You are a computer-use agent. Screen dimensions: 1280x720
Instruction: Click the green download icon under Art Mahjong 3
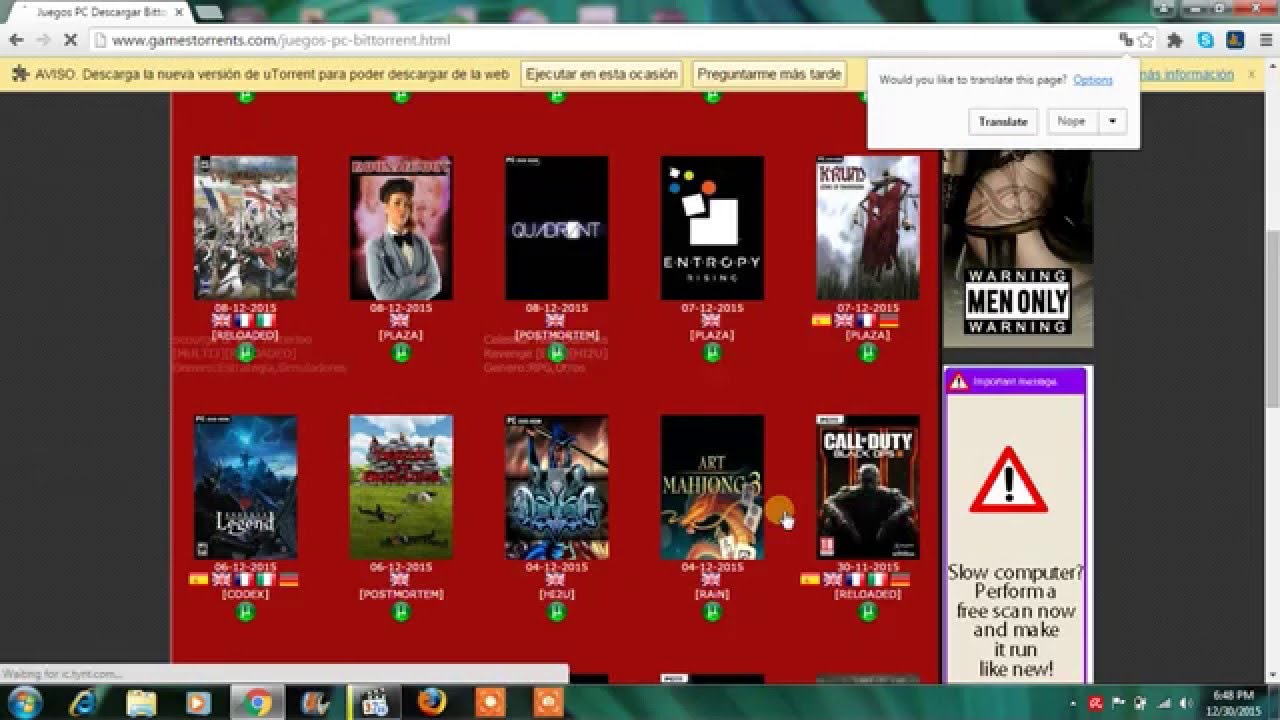tap(712, 611)
